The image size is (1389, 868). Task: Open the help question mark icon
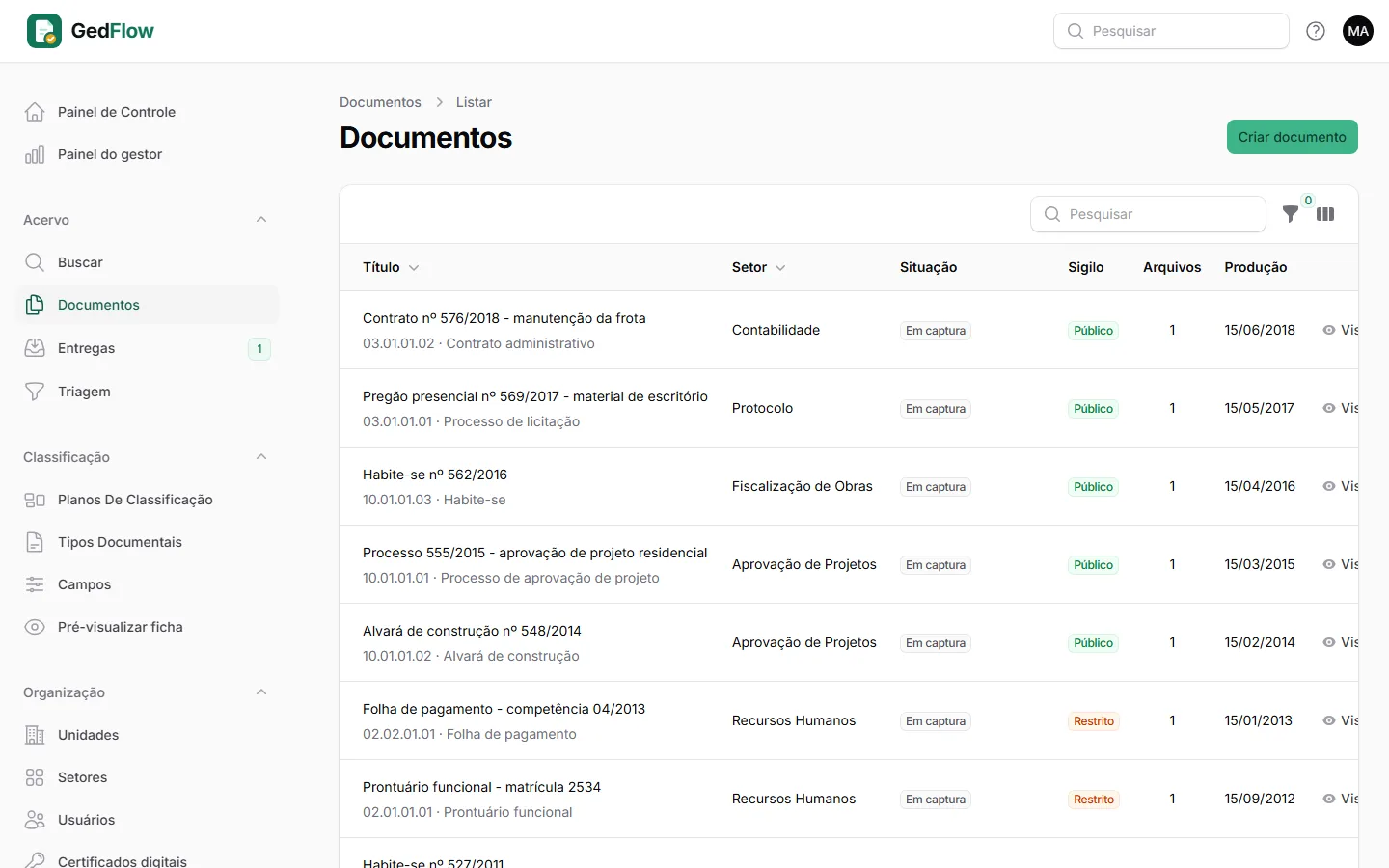(1316, 31)
